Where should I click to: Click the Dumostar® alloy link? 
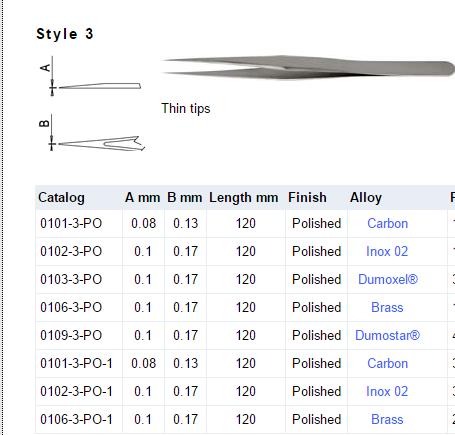click(387, 335)
